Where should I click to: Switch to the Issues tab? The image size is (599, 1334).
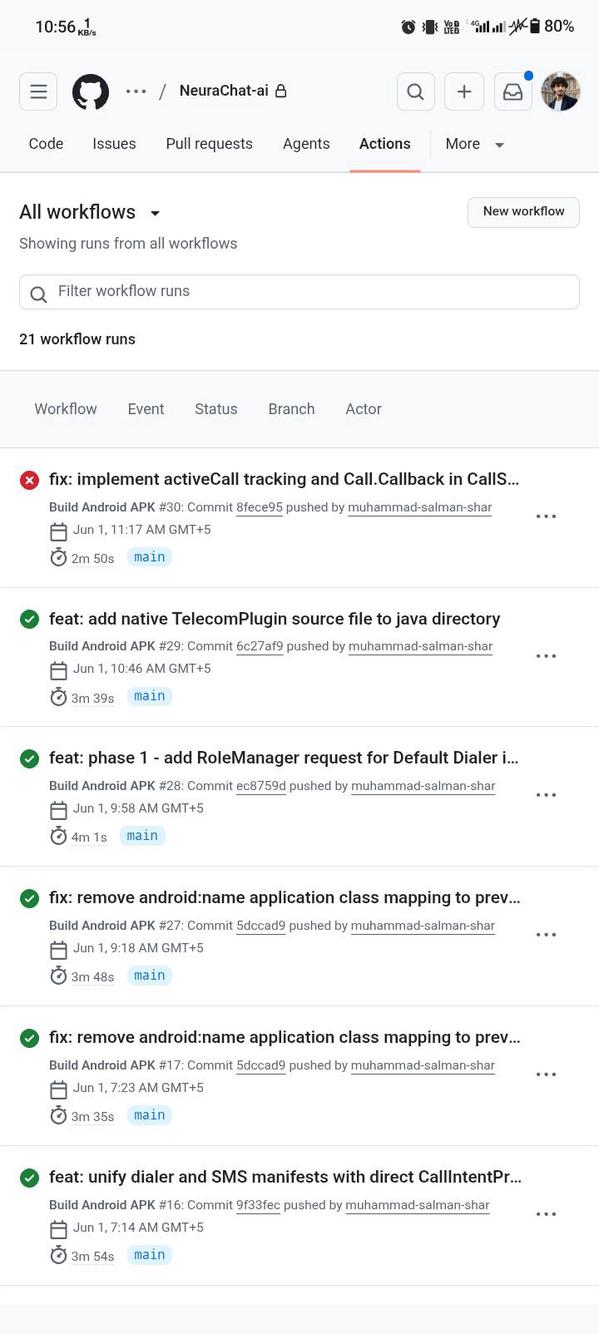[114, 144]
